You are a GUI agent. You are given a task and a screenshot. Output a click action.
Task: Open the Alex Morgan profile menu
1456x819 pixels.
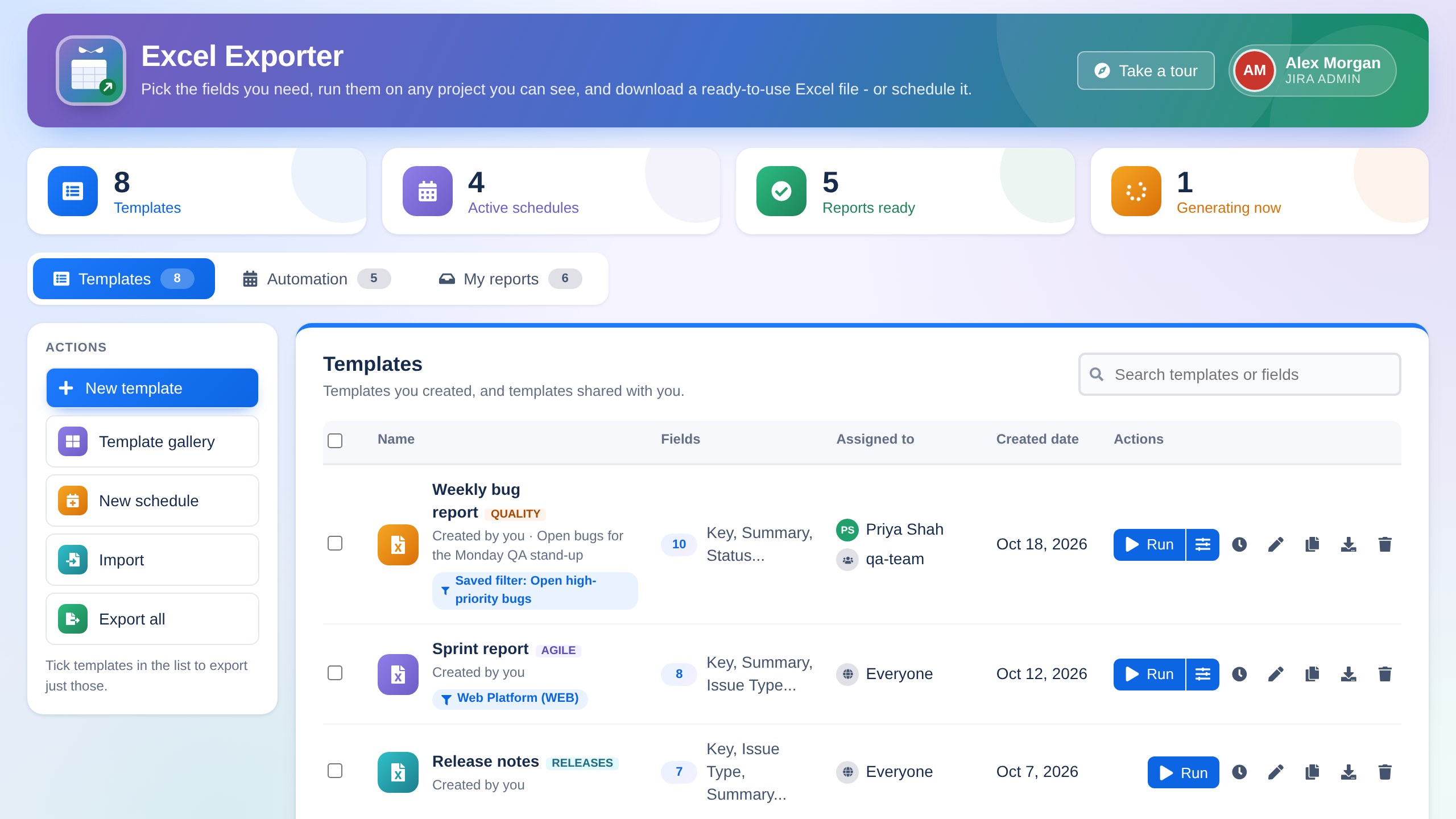pyautogui.click(x=1312, y=71)
